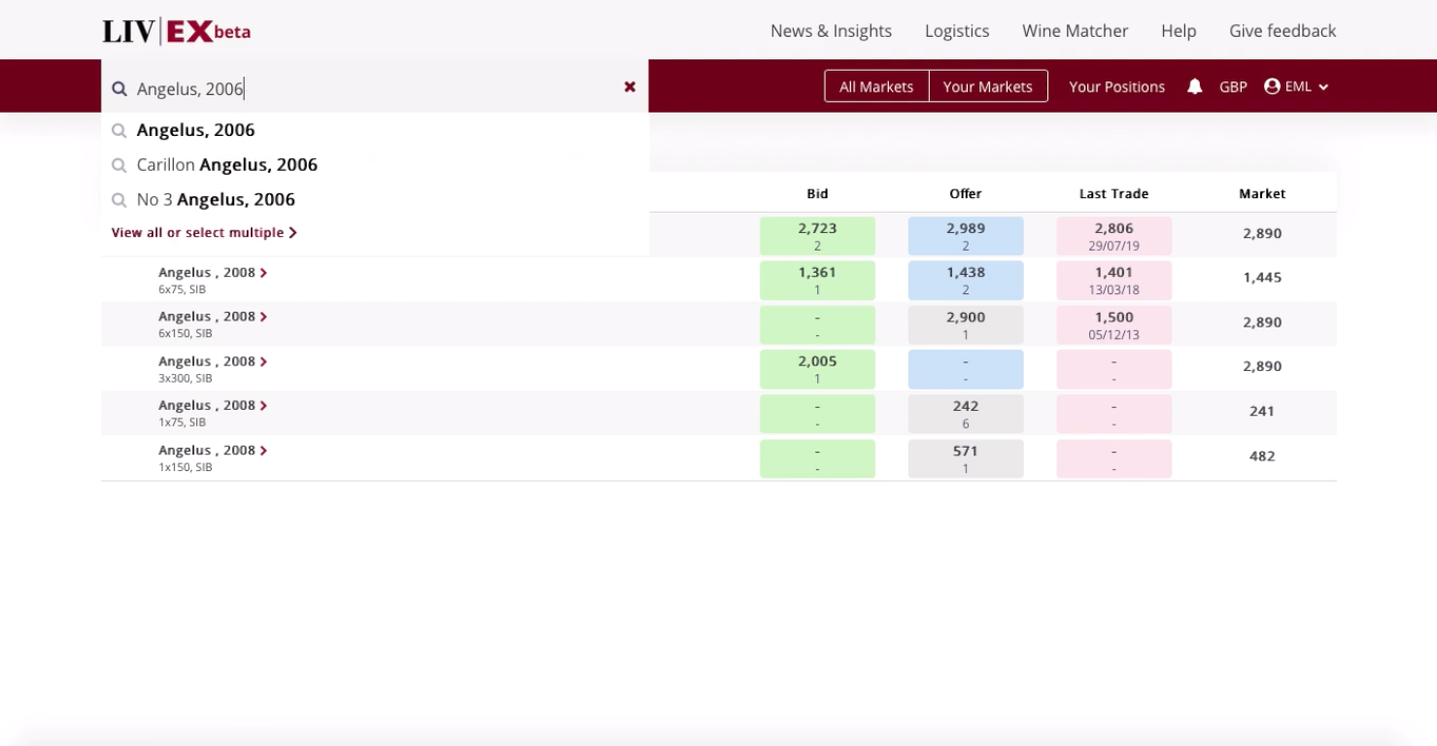Click the Market column header

(x=1262, y=194)
